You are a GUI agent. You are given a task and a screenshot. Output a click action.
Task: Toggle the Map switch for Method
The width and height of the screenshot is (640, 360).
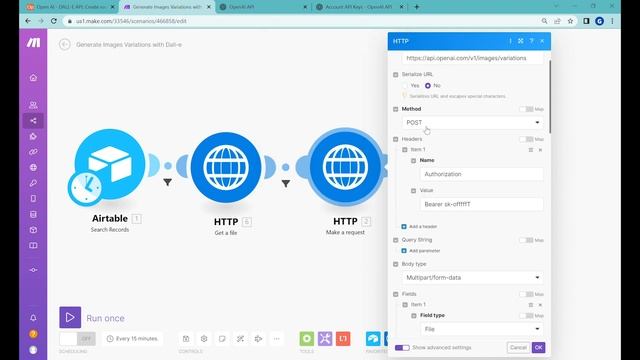coord(526,109)
